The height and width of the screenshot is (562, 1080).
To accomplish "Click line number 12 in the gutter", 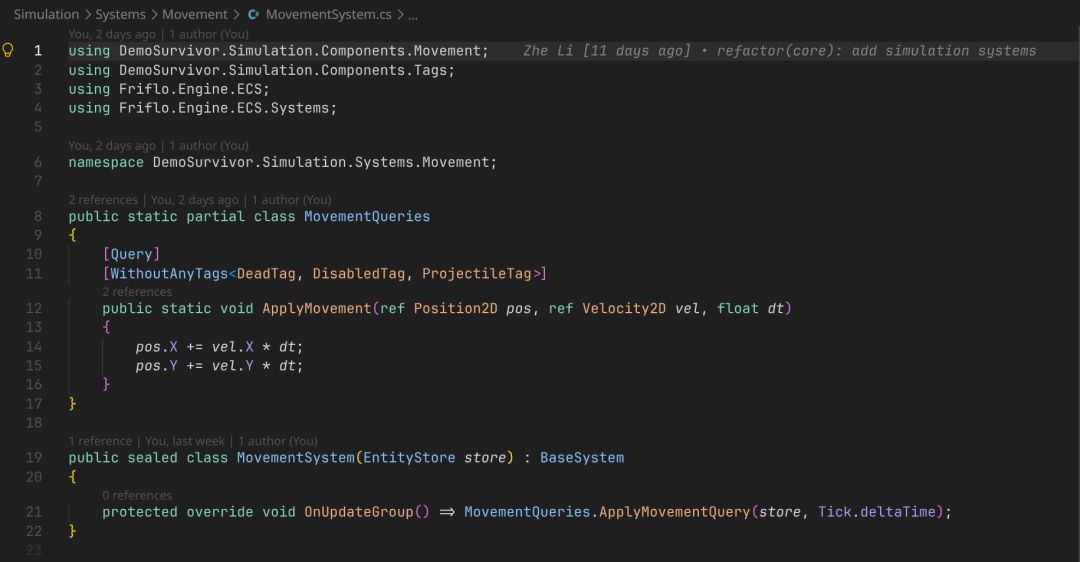I will click(x=34, y=309).
